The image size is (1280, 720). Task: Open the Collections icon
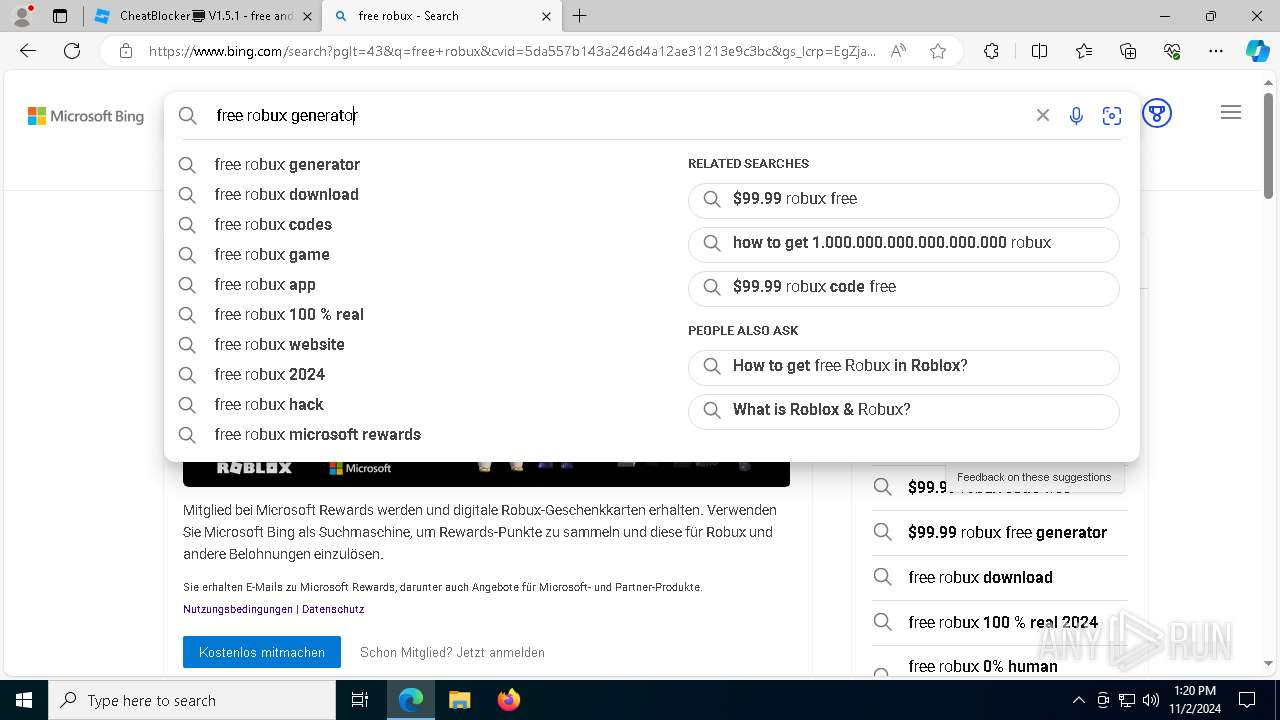(1128, 51)
